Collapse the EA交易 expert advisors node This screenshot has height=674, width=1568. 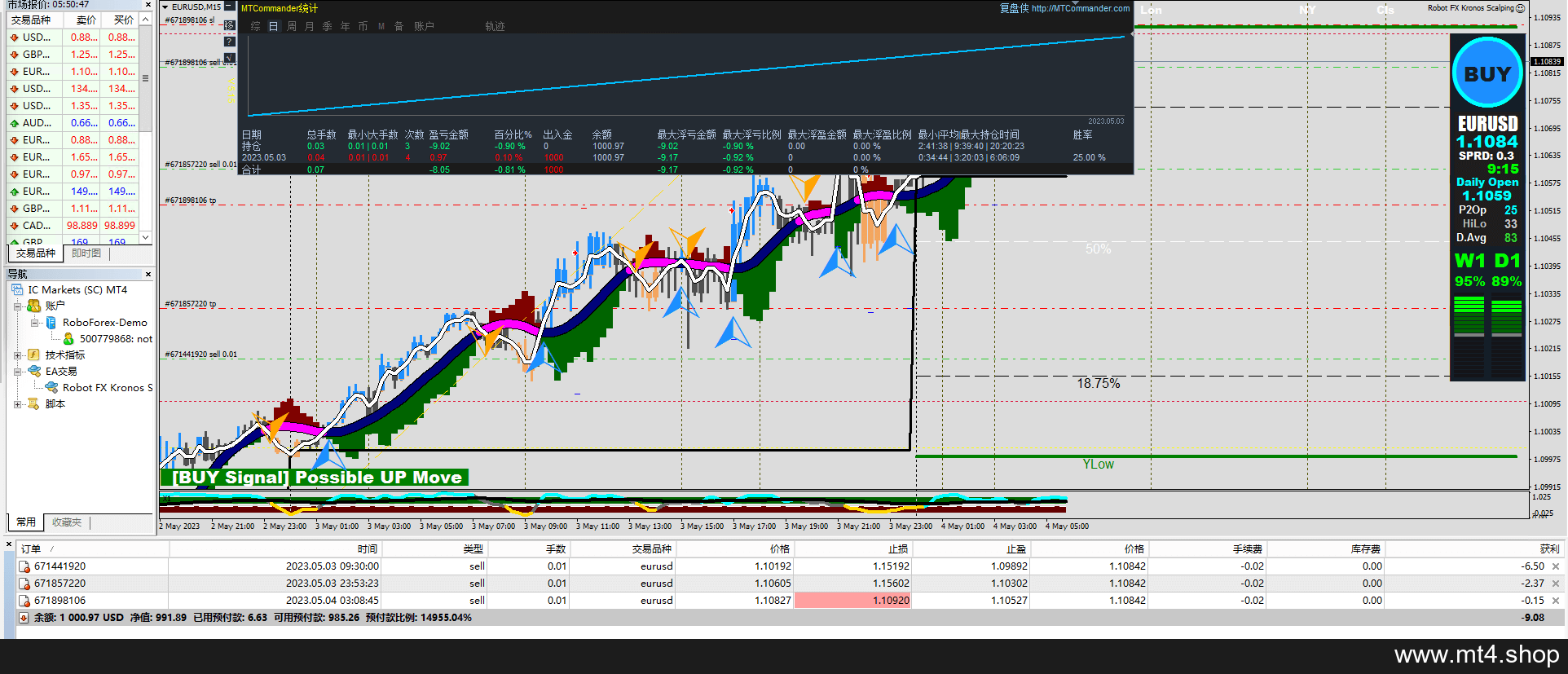click(17, 372)
